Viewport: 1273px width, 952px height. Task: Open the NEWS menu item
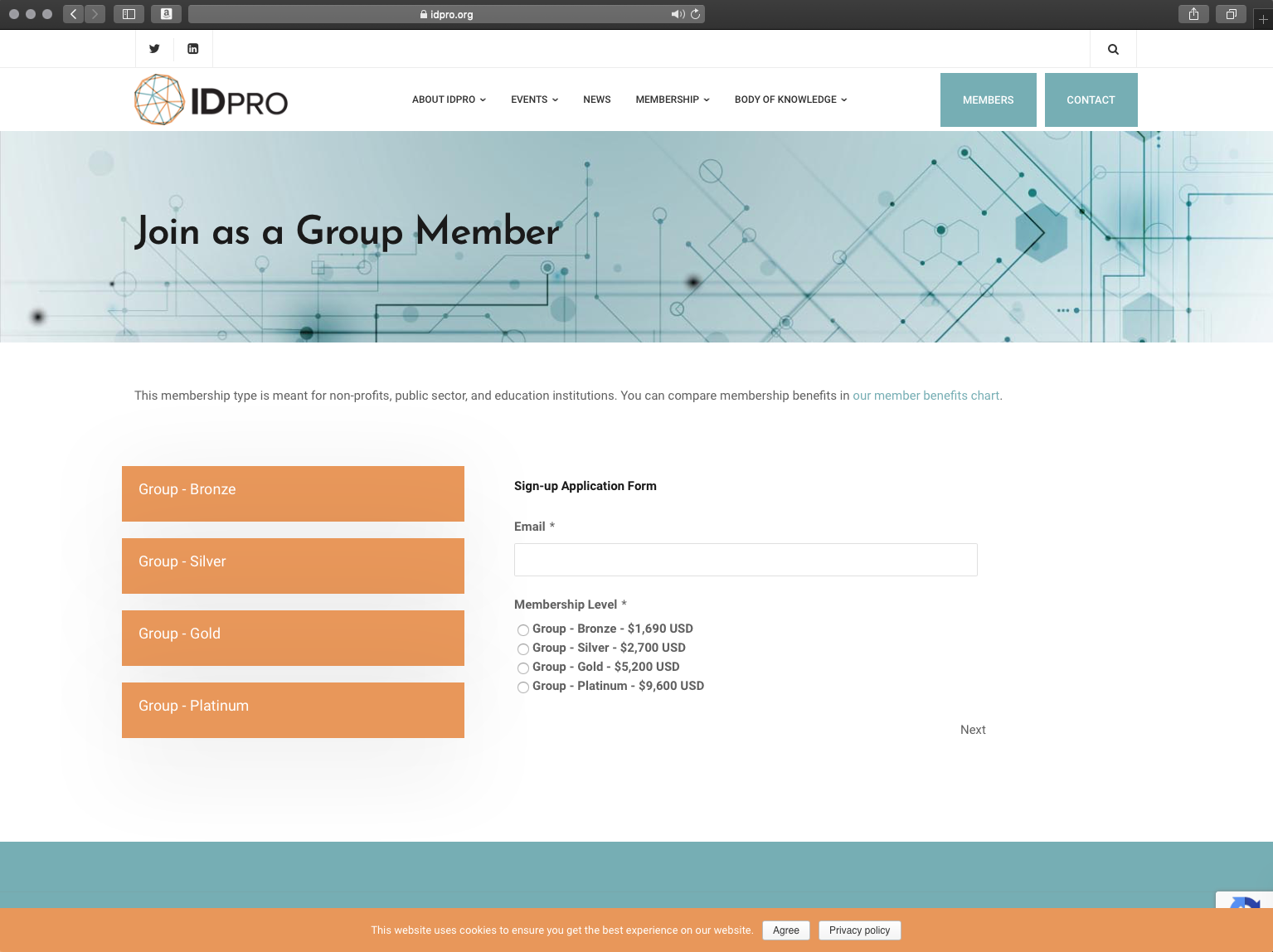tap(596, 100)
